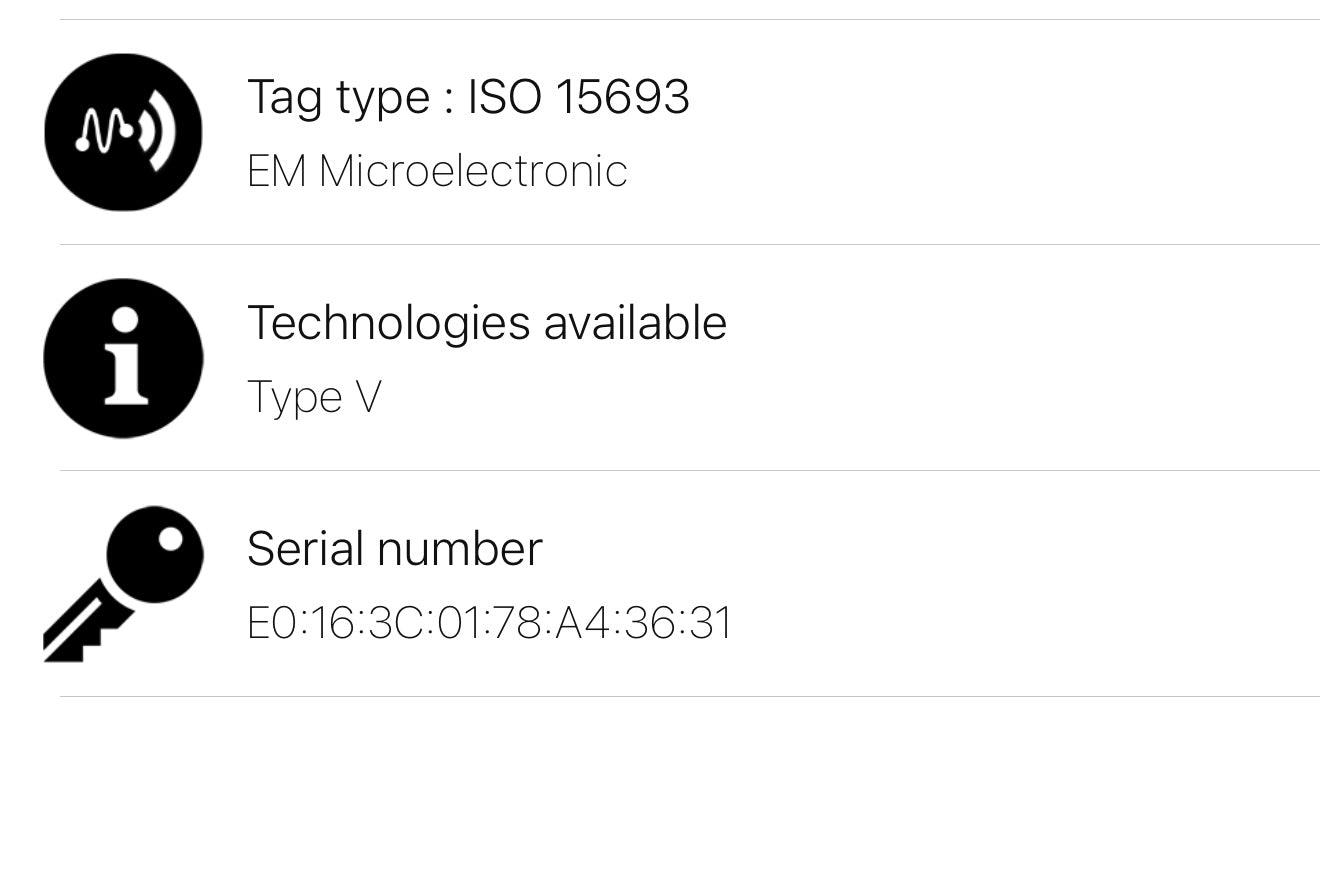Select the "Type V" technology value
Viewport: 1320px width, 881px height.
(x=314, y=397)
